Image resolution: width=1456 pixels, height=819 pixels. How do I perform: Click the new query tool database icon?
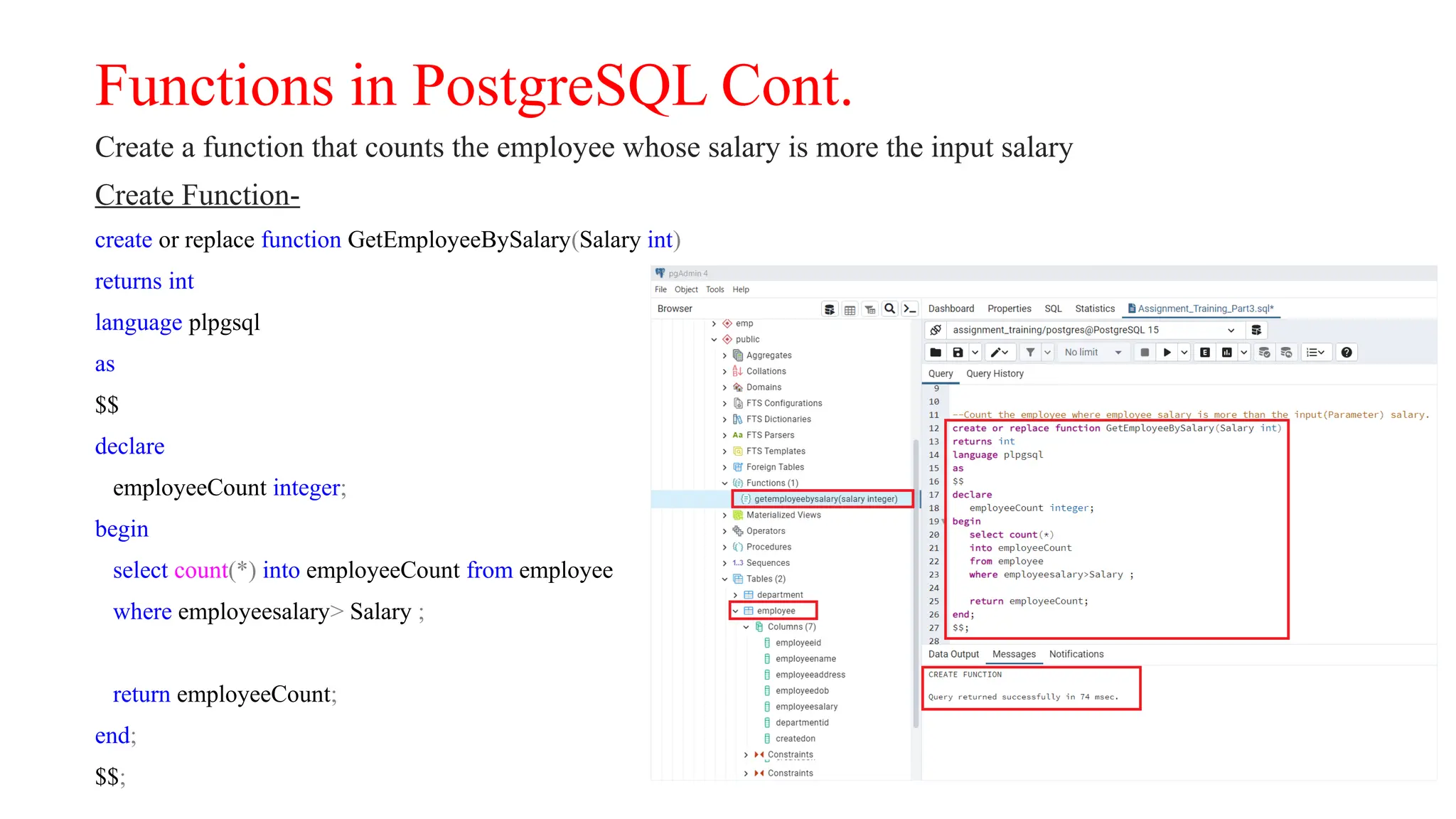point(1256,330)
